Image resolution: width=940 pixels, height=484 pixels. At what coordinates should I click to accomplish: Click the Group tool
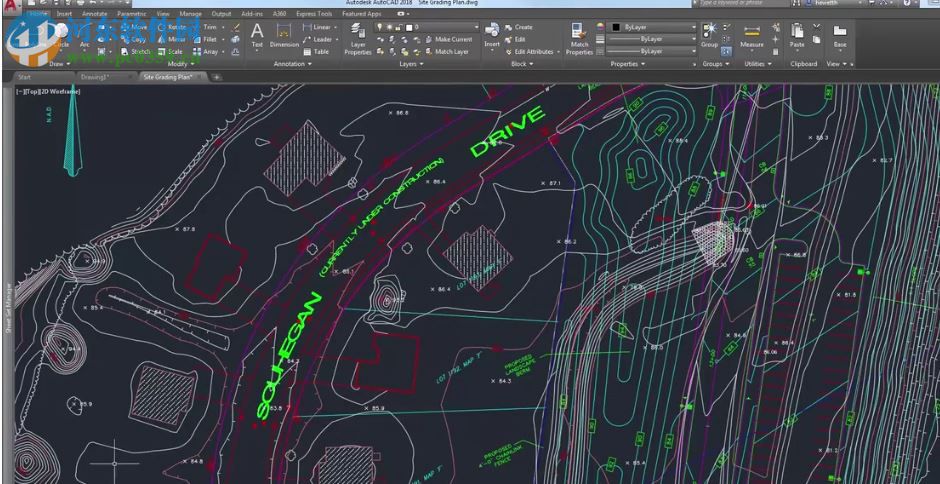click(709, 35)
